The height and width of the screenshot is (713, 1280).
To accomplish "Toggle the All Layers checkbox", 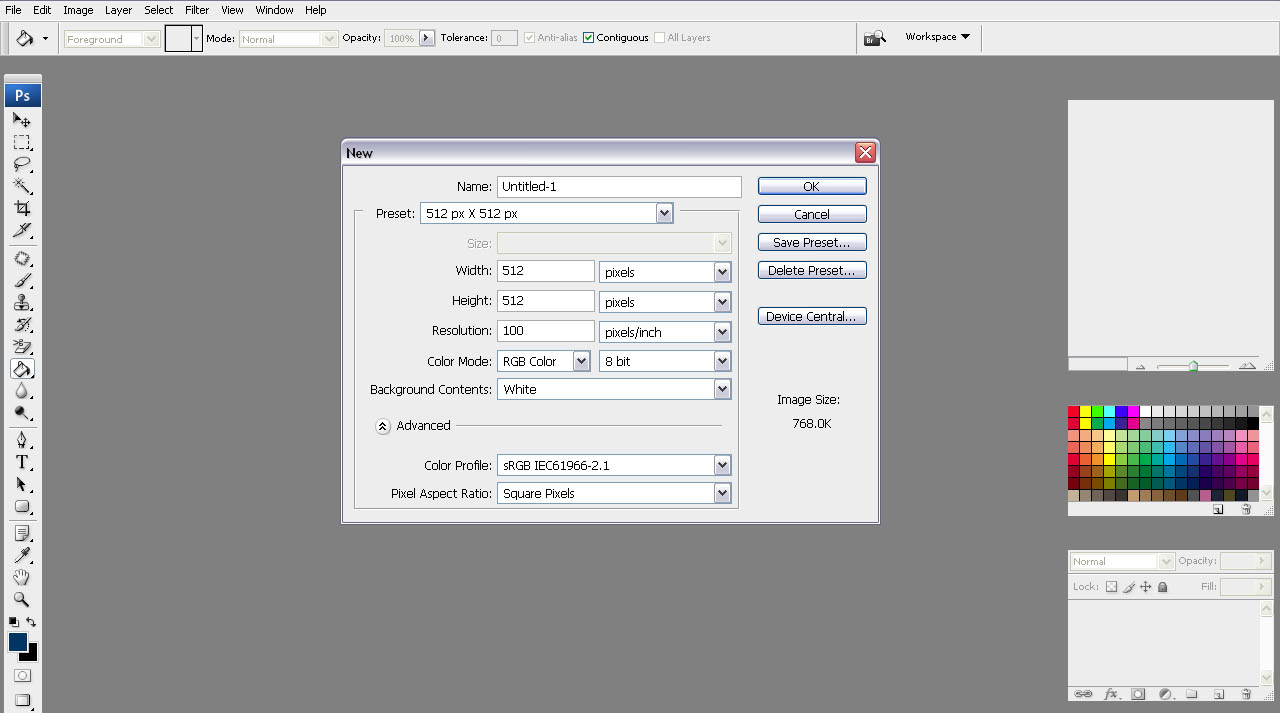I will (659, 38).
